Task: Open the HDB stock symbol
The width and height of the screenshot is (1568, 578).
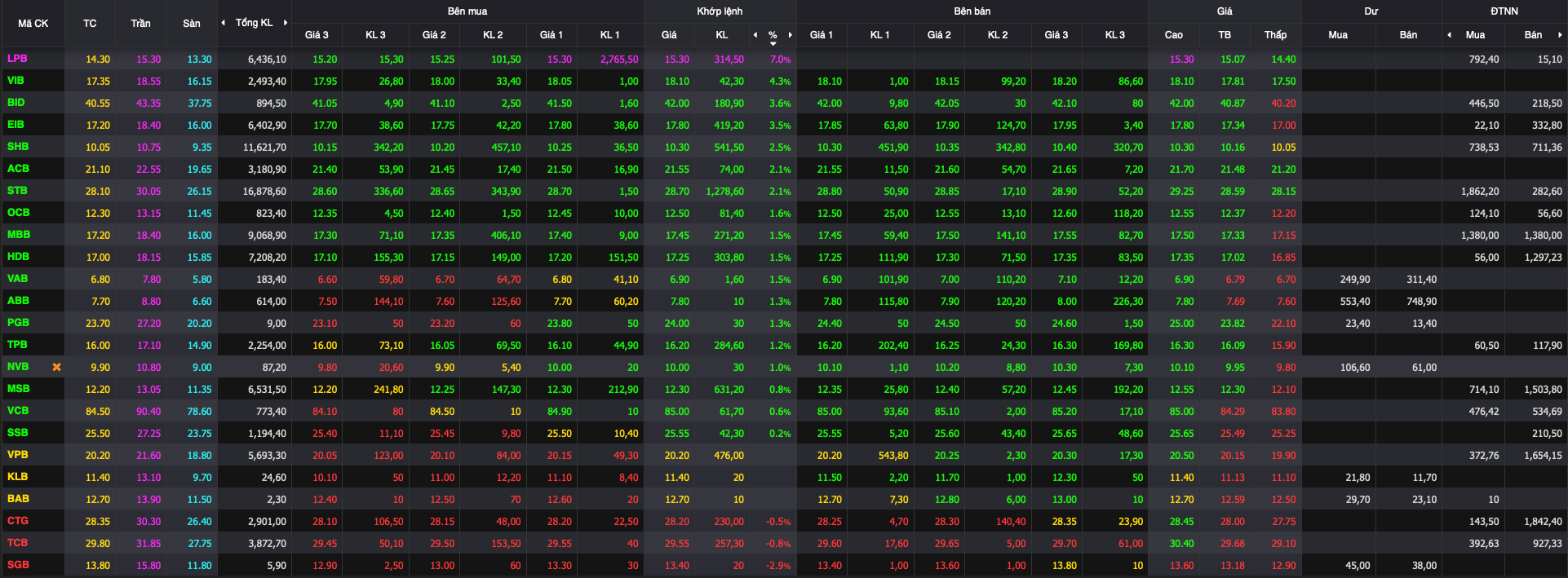Action: (18, 257)
